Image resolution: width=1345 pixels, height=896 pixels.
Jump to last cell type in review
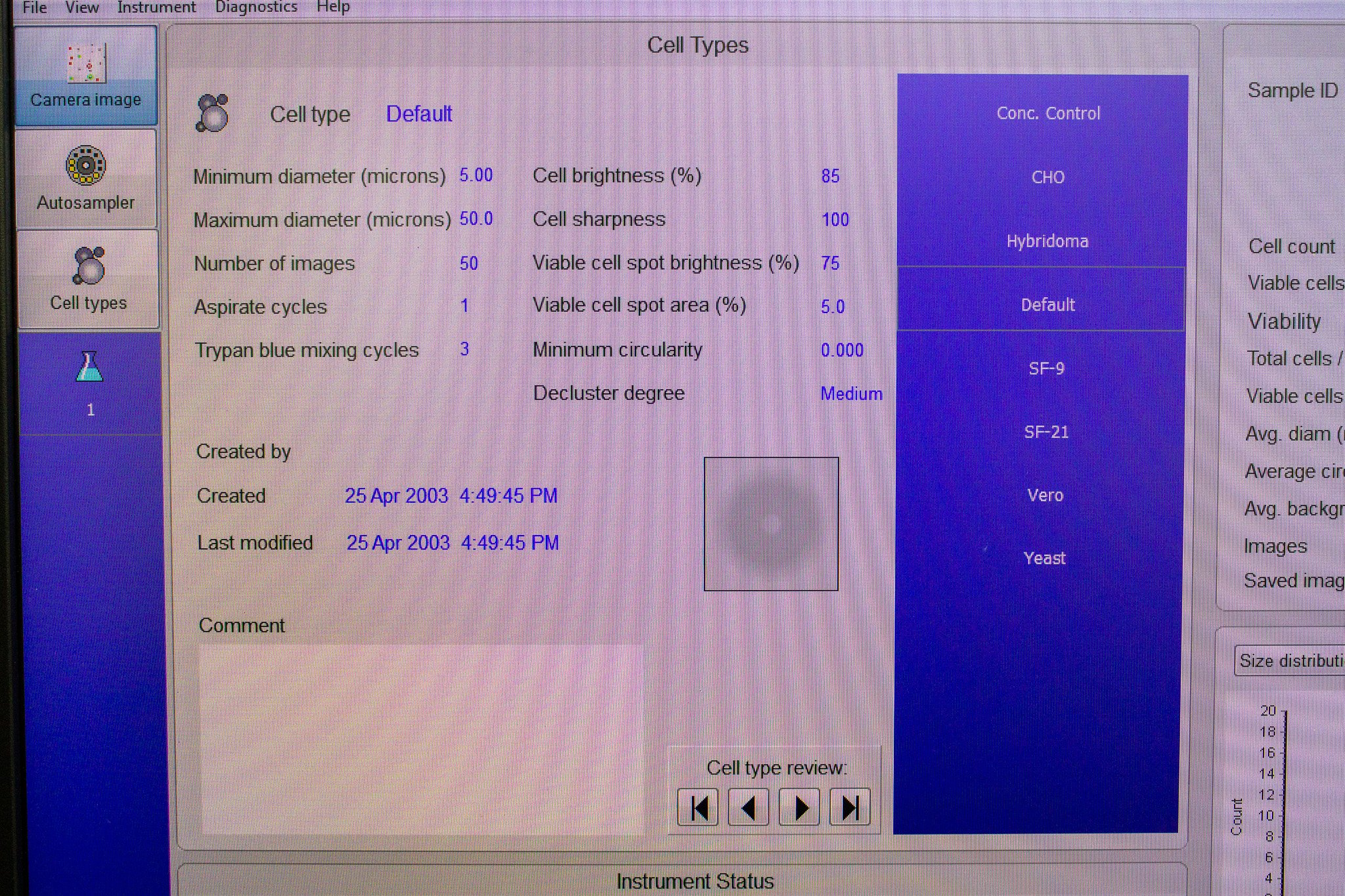[x=850, y=807]
